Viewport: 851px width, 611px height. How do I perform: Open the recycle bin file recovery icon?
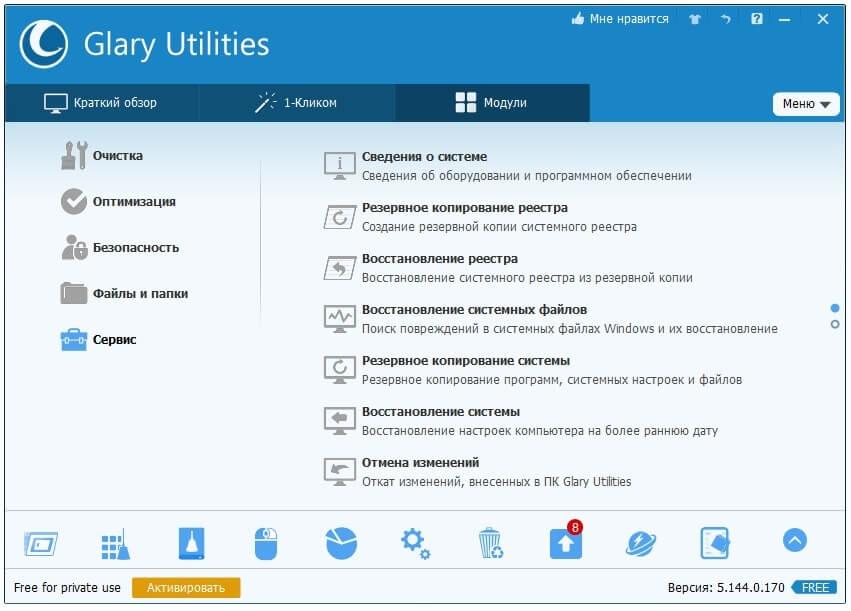(x=491, y=543)
